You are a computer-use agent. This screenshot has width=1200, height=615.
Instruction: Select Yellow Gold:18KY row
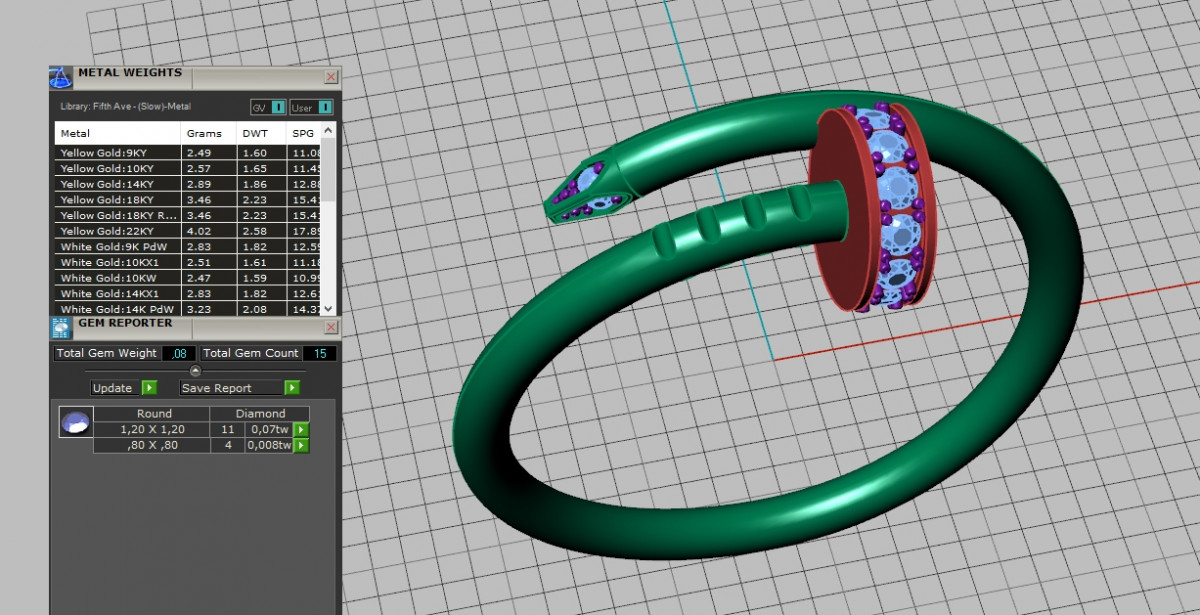pyautogui.click(x=117, y=200)
